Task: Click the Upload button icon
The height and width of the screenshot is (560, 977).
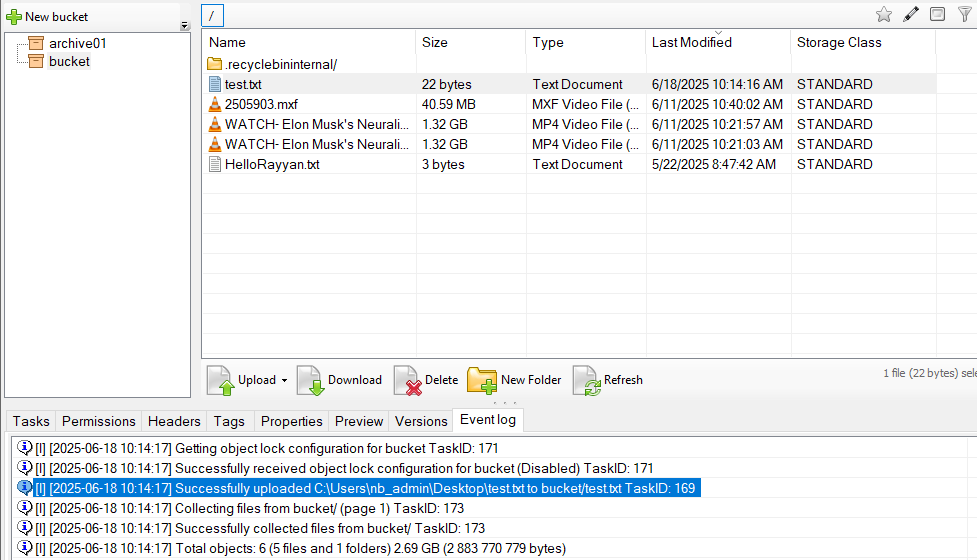Action: [x=221, y=380]
